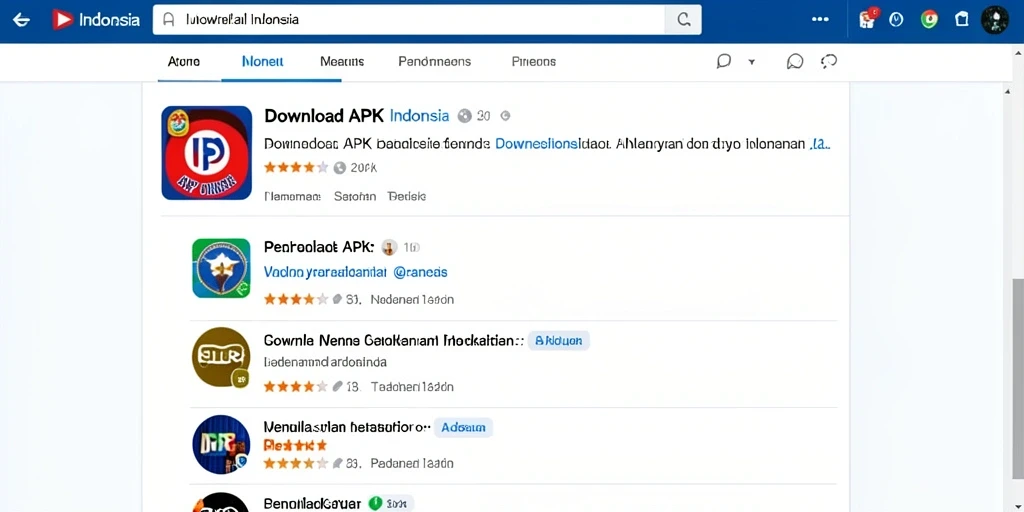Click the ledenamnd ardoninda subtitle

[325, 361]
